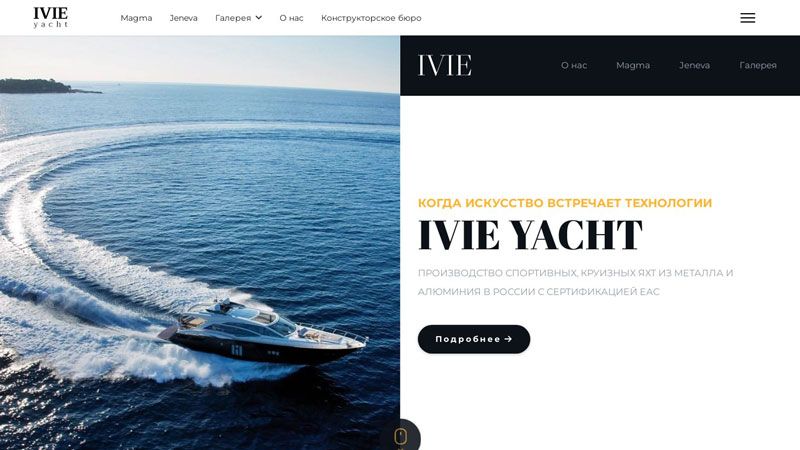This screenshot has height=450, width=800.
Task: Click the orange tagline text
Action: [x=565, y=203]
